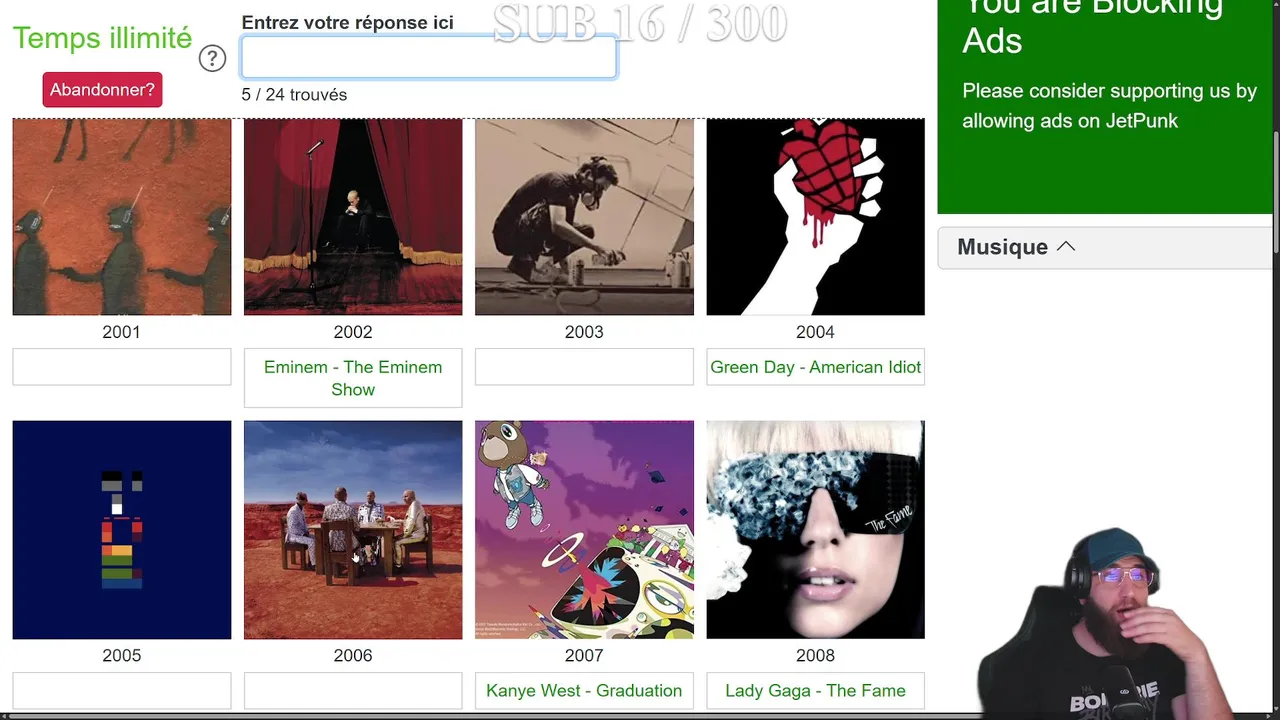Click the vertical page scrollbar
1280x720 pixels.
pyautogui.click(x=1276, y=360)
